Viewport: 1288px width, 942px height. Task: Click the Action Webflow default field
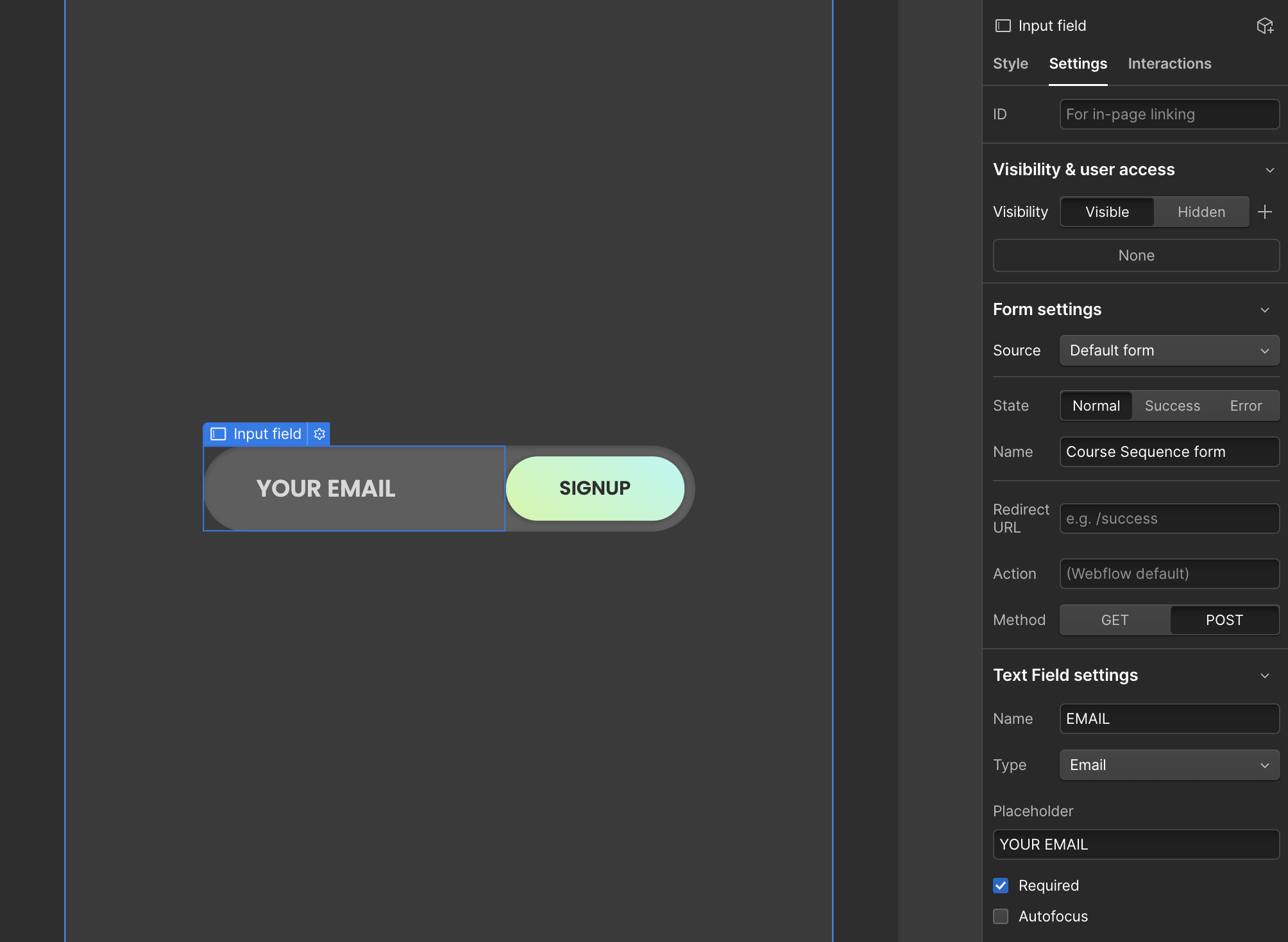1169,574
